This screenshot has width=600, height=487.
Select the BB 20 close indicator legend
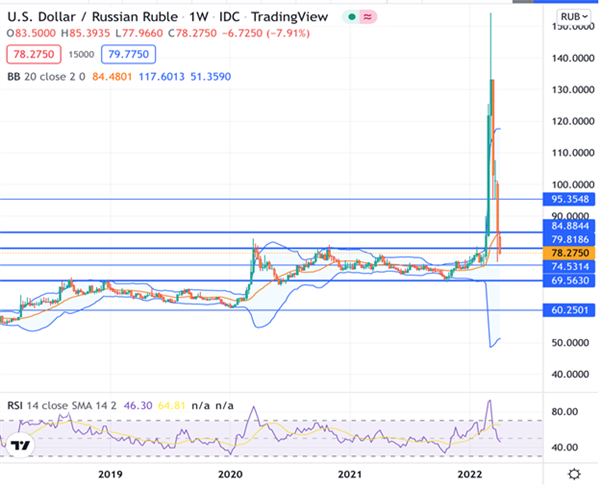[46, 77]
